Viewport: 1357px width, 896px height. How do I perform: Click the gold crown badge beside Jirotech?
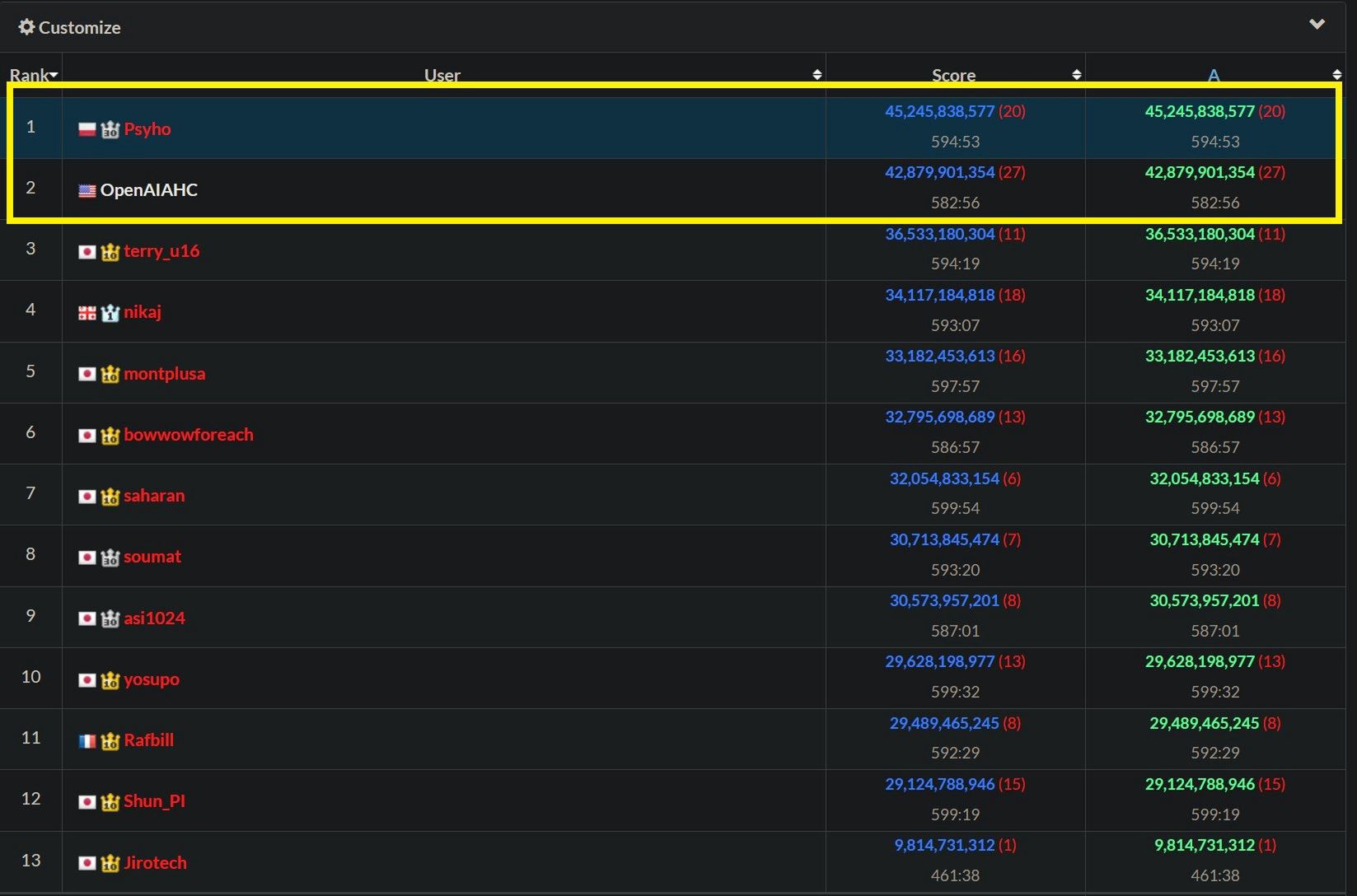click(x=110, y=863)
